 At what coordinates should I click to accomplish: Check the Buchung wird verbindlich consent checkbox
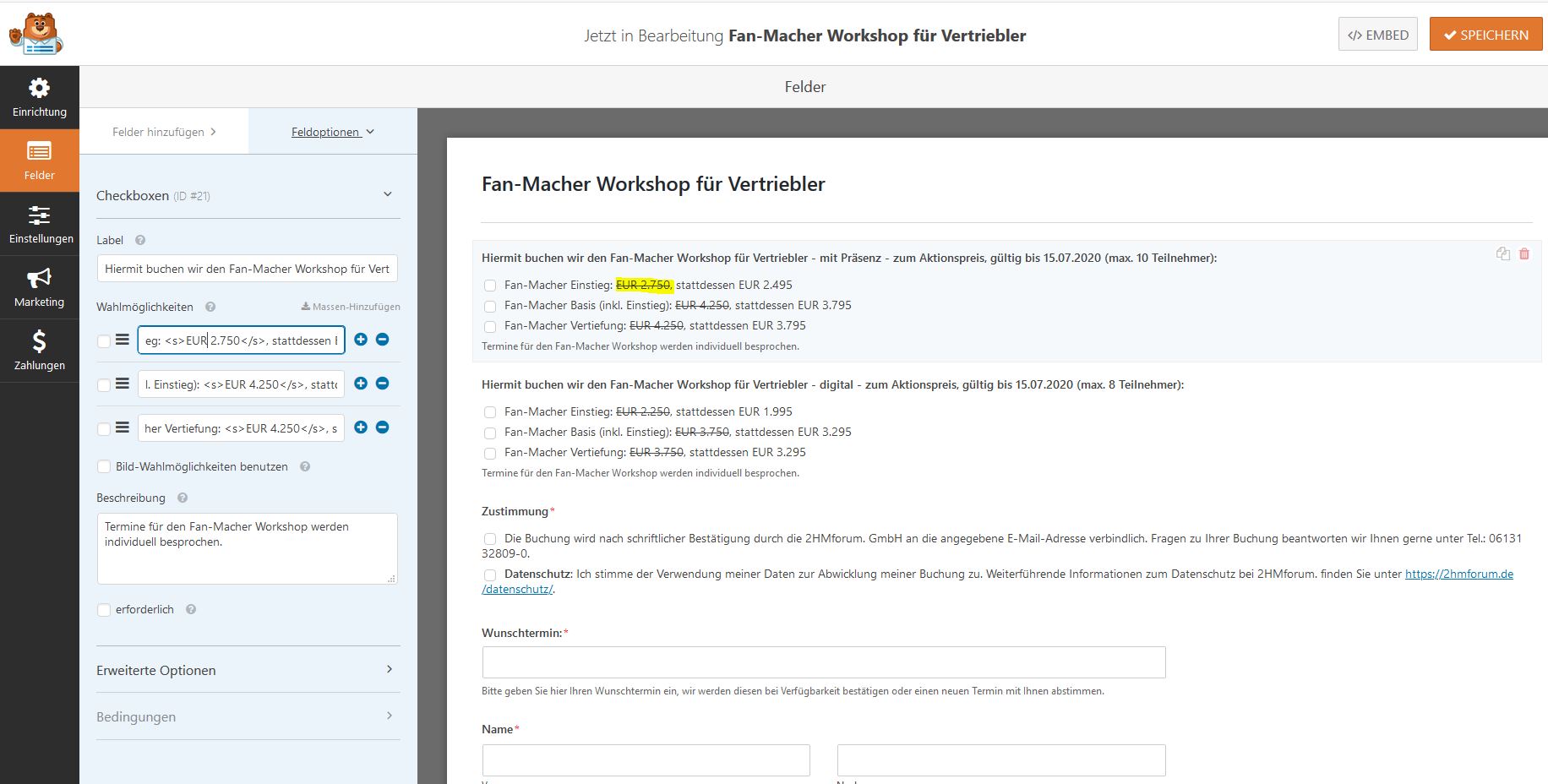(490, 539)
